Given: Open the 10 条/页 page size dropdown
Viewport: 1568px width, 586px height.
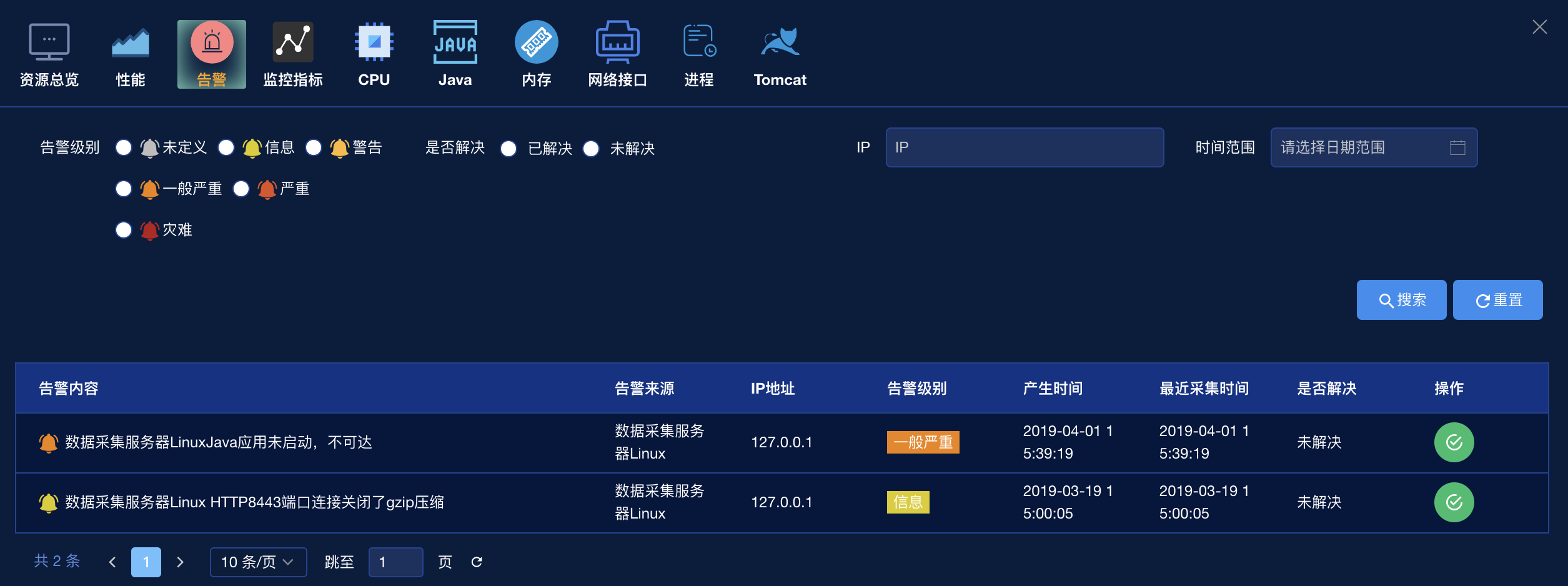Looking at the screenshot, I should [258, 562].
